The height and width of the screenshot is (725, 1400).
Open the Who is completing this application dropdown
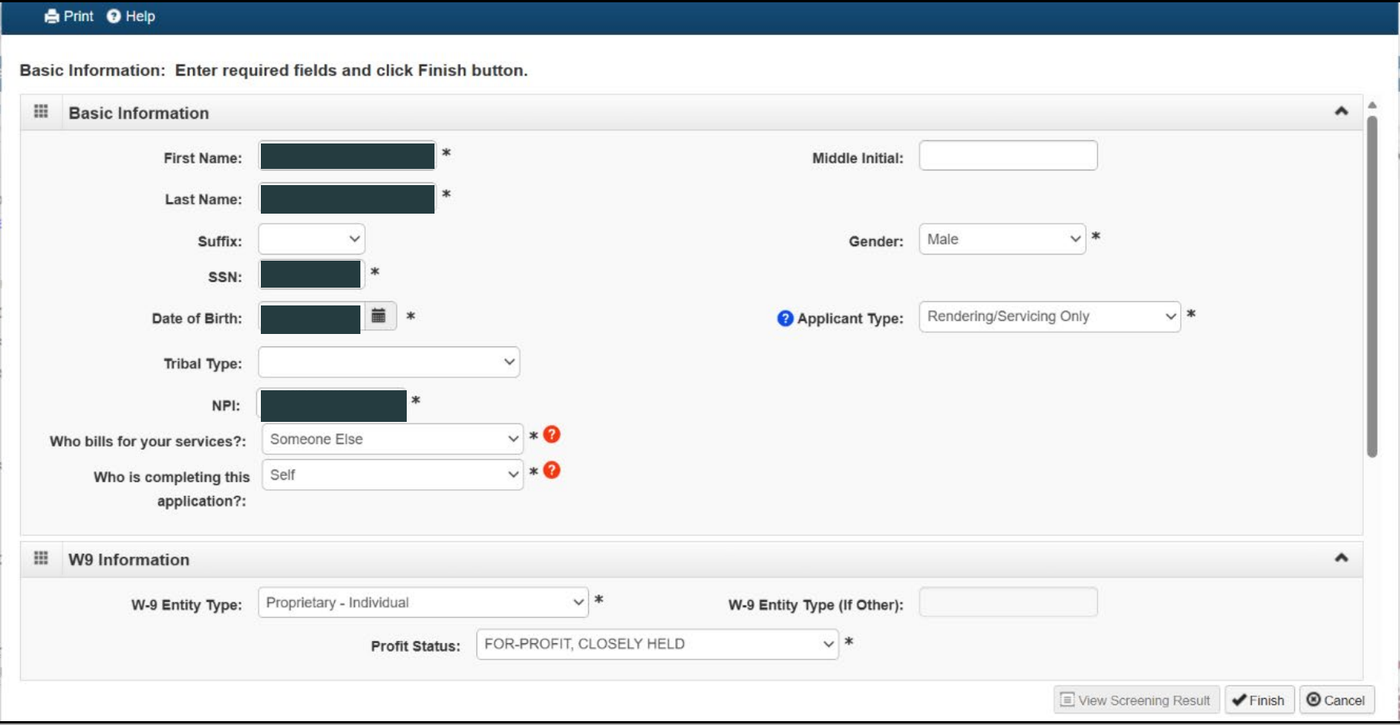tap(393, 475)
